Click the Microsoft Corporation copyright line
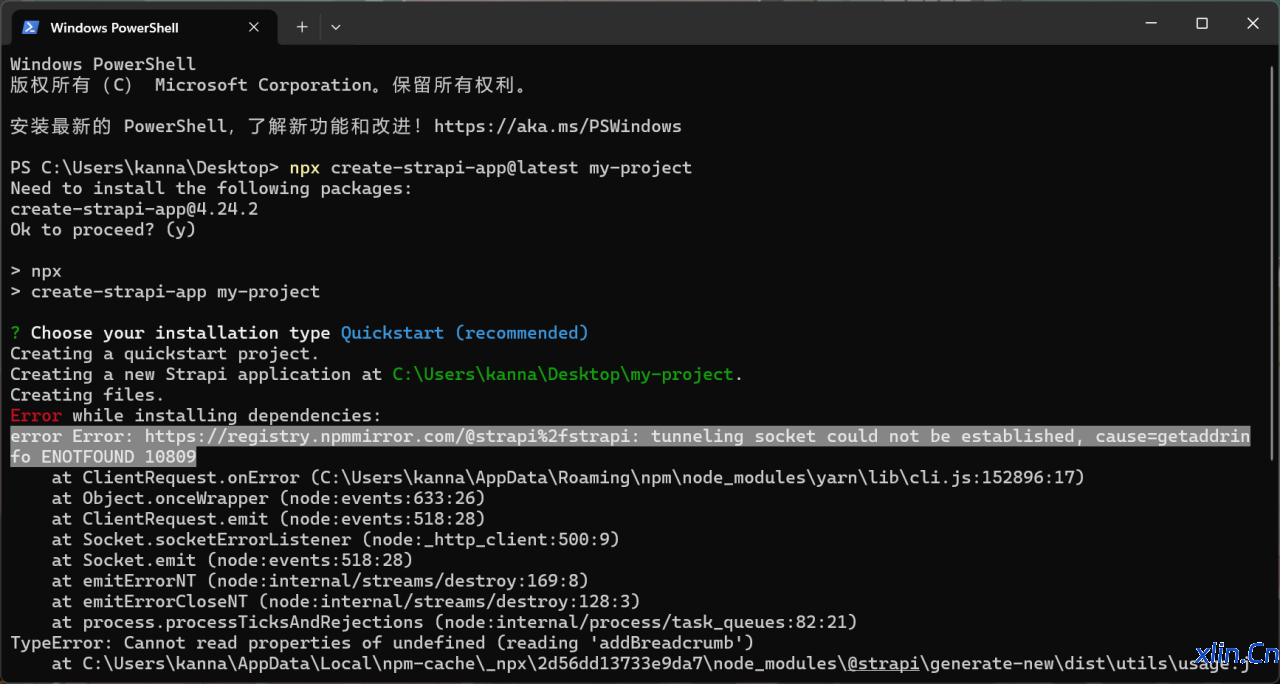 (x=268, y=85)
